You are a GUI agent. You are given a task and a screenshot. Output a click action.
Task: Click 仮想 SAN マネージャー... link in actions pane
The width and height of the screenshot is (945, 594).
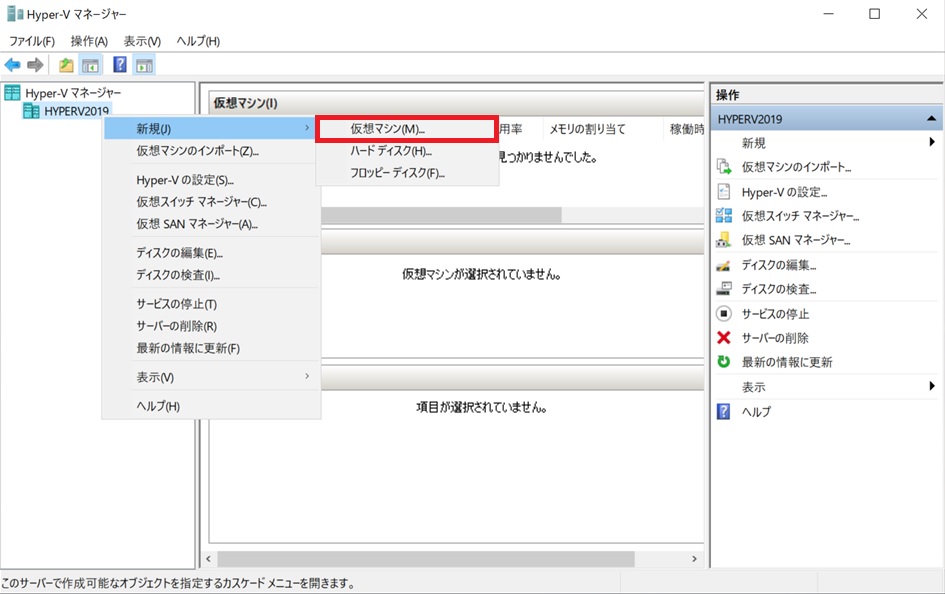click(796, 240)
